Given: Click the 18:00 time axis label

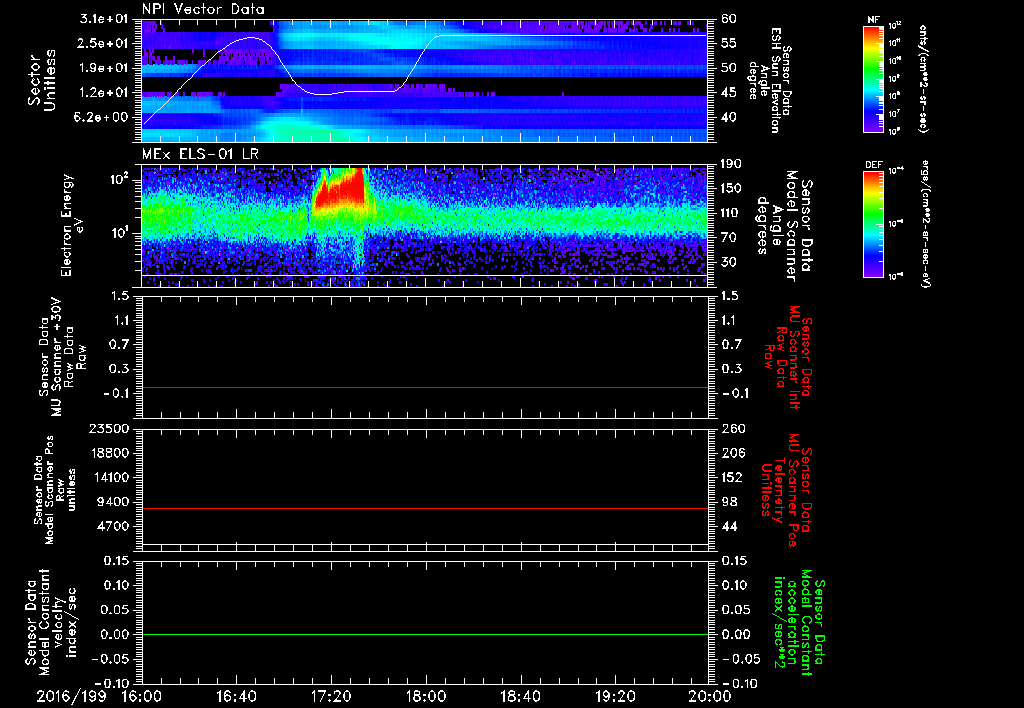Looking at the screenshot, I should coord(426,696).
